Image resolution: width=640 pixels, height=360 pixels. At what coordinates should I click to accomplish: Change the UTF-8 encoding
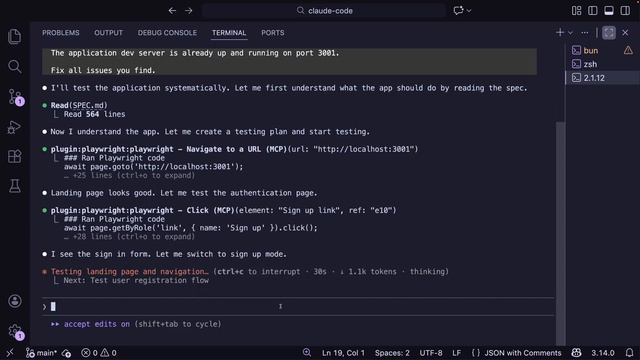point(431,353)
